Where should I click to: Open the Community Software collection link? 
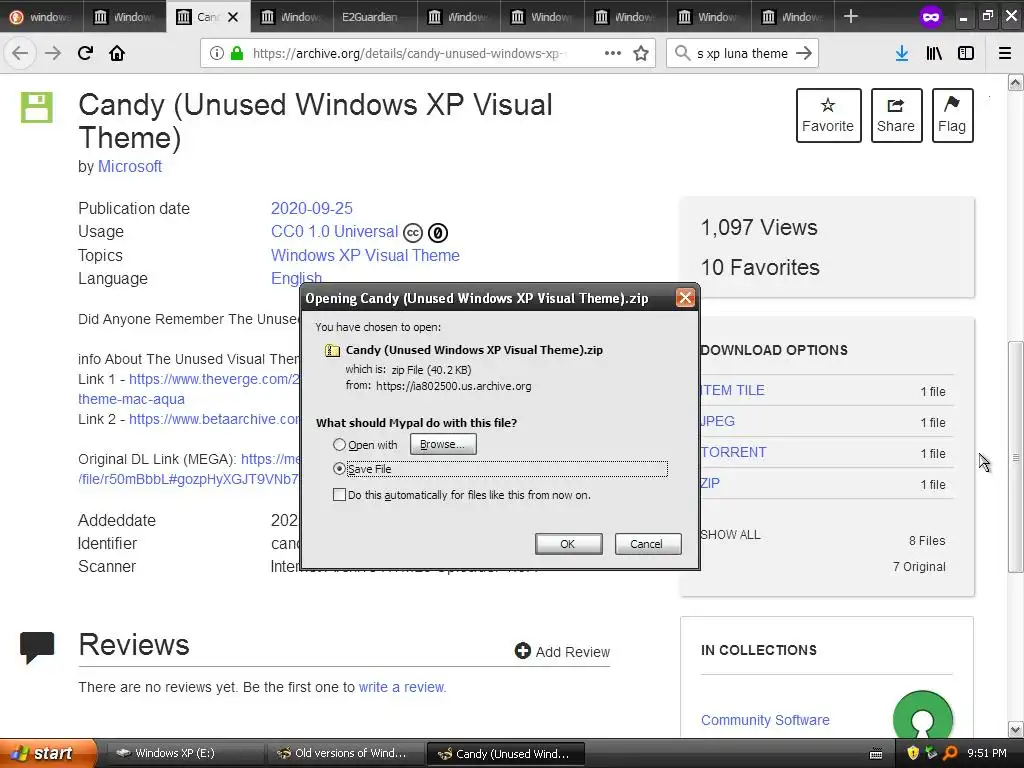[765, 720]
